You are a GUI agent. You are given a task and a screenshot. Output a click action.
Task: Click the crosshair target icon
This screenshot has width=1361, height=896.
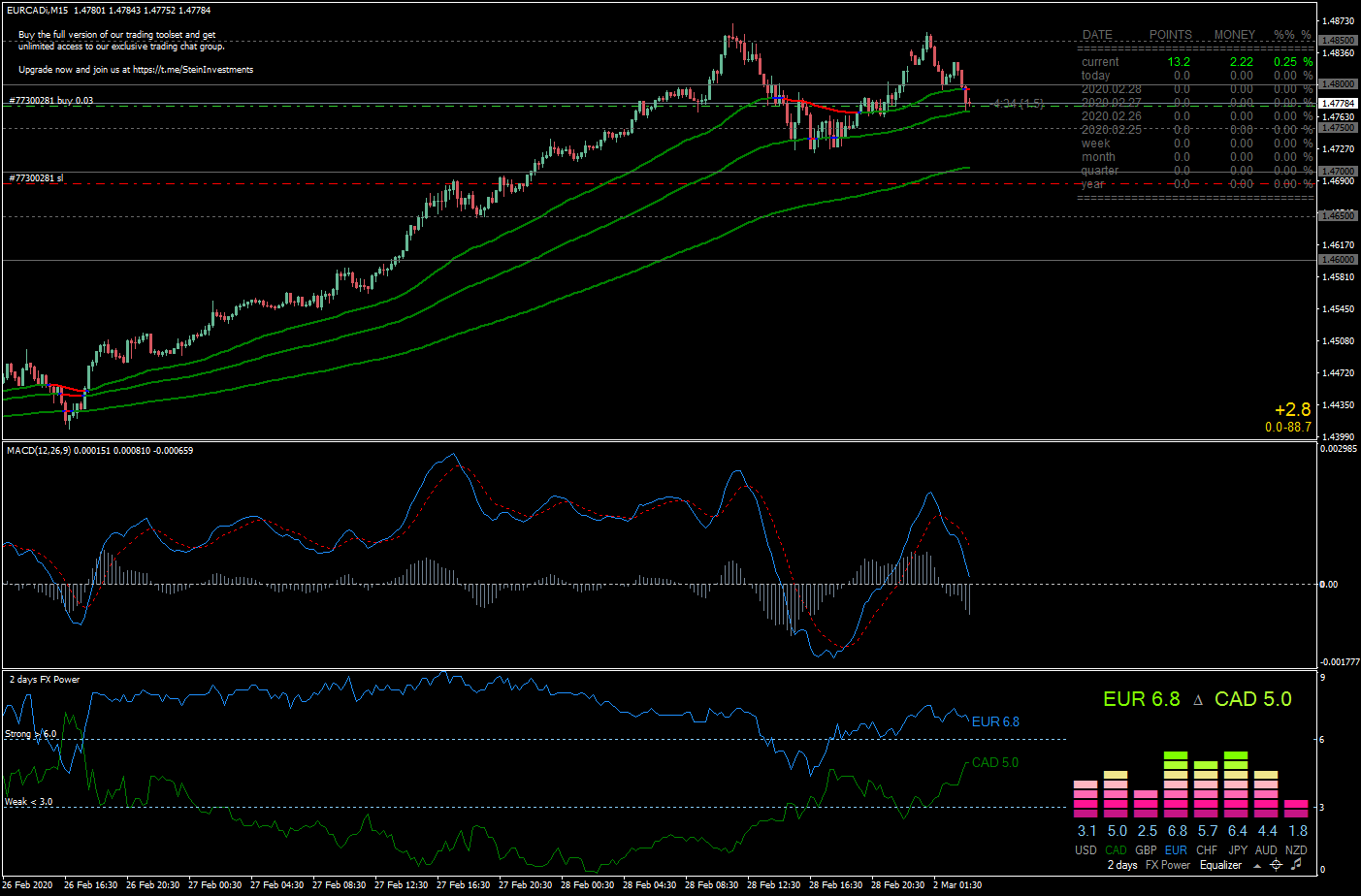(x=1276, y=865)
